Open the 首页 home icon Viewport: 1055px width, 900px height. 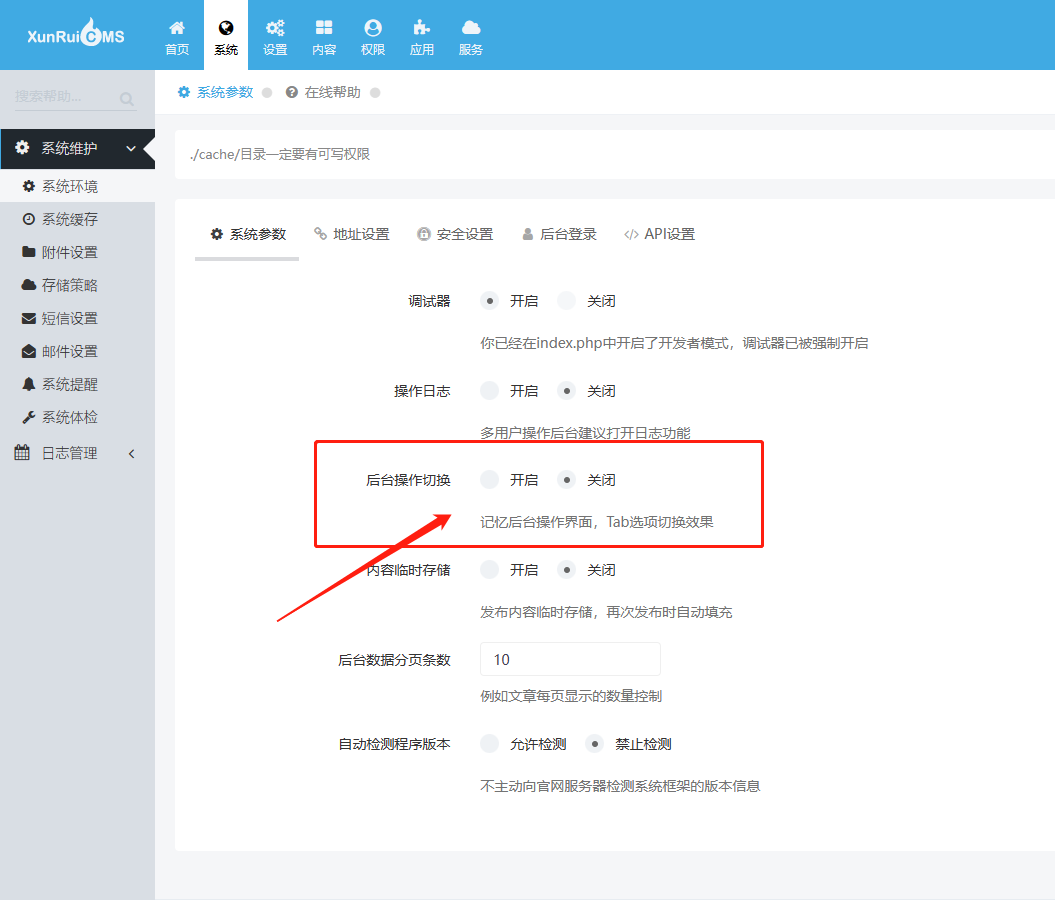click(x=177, y=28)
